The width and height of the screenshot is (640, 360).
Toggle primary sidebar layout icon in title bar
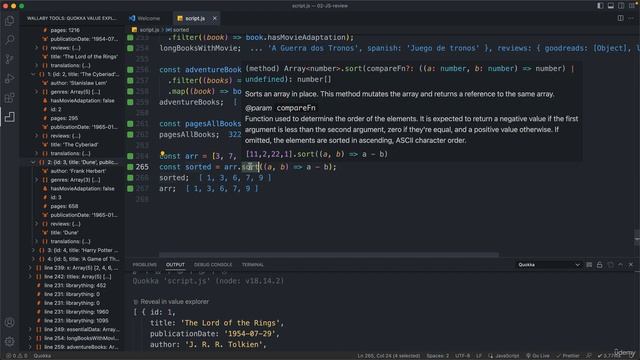pyautogui.click(x=600, y=6)
